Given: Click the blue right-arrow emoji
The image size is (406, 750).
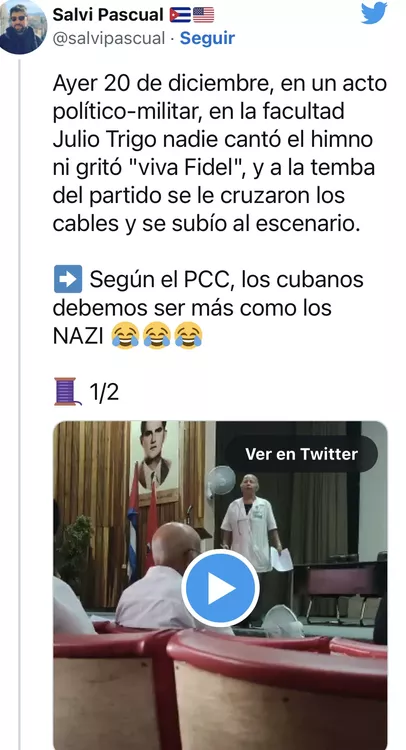Looking at the screenshot, I should pos(68,279).
